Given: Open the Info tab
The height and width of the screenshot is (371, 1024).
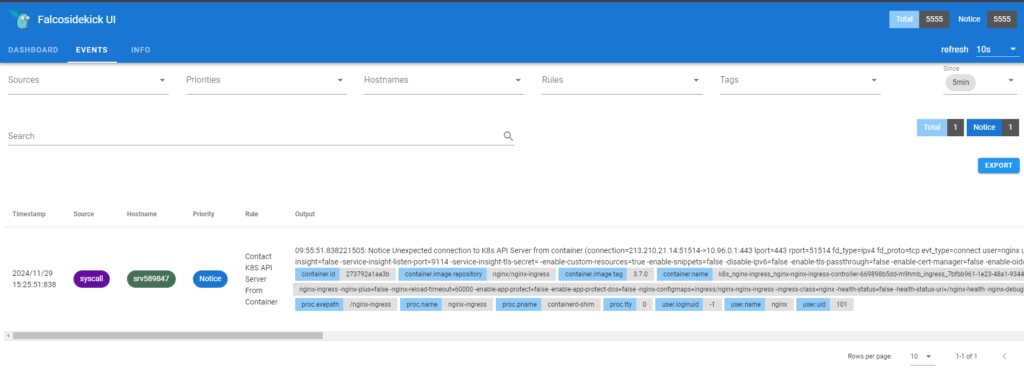Looking at the screenshot, I should pyautogui.click(x=140, y=50).
